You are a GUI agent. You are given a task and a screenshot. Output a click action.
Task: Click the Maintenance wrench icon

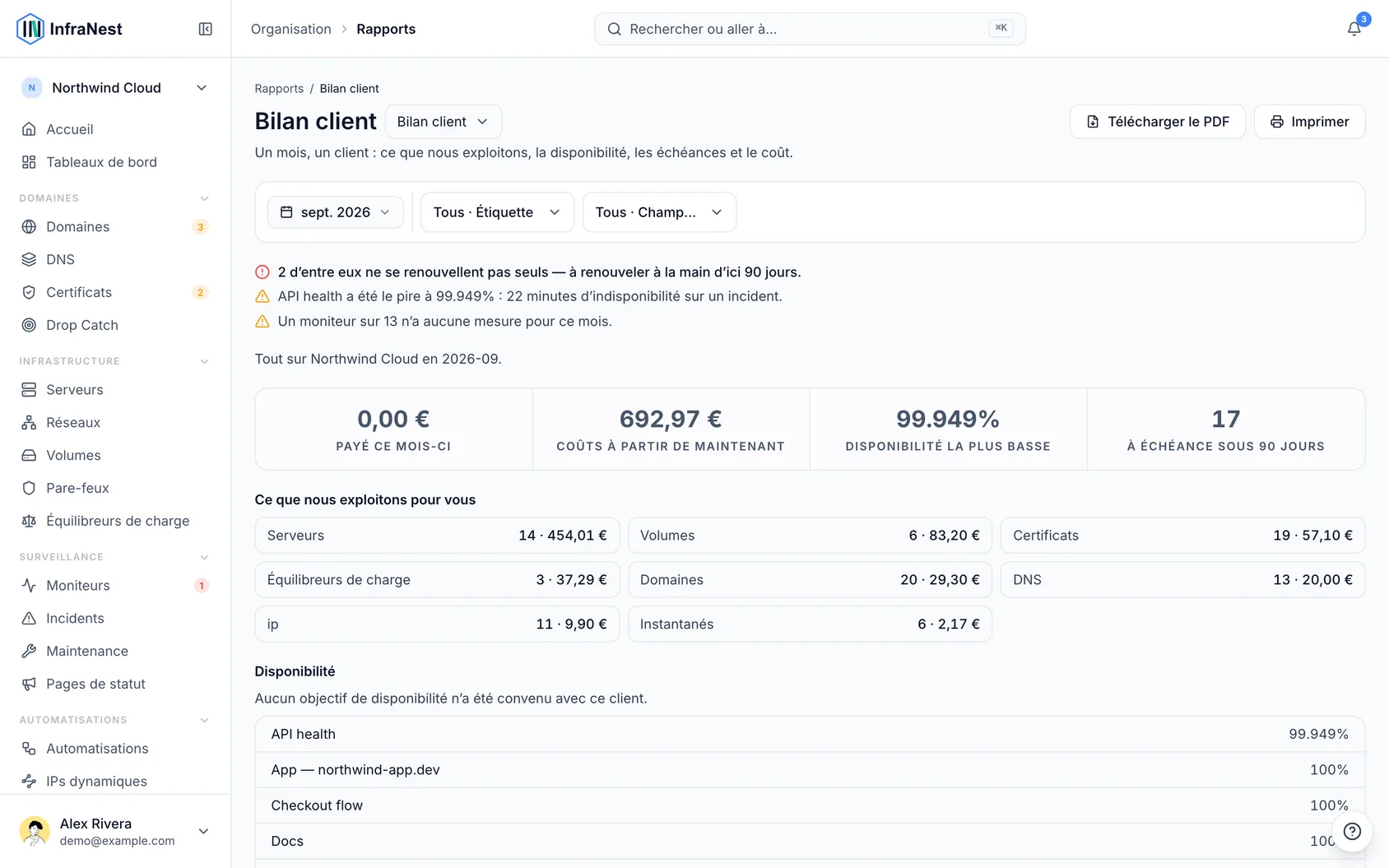[29, 651]
